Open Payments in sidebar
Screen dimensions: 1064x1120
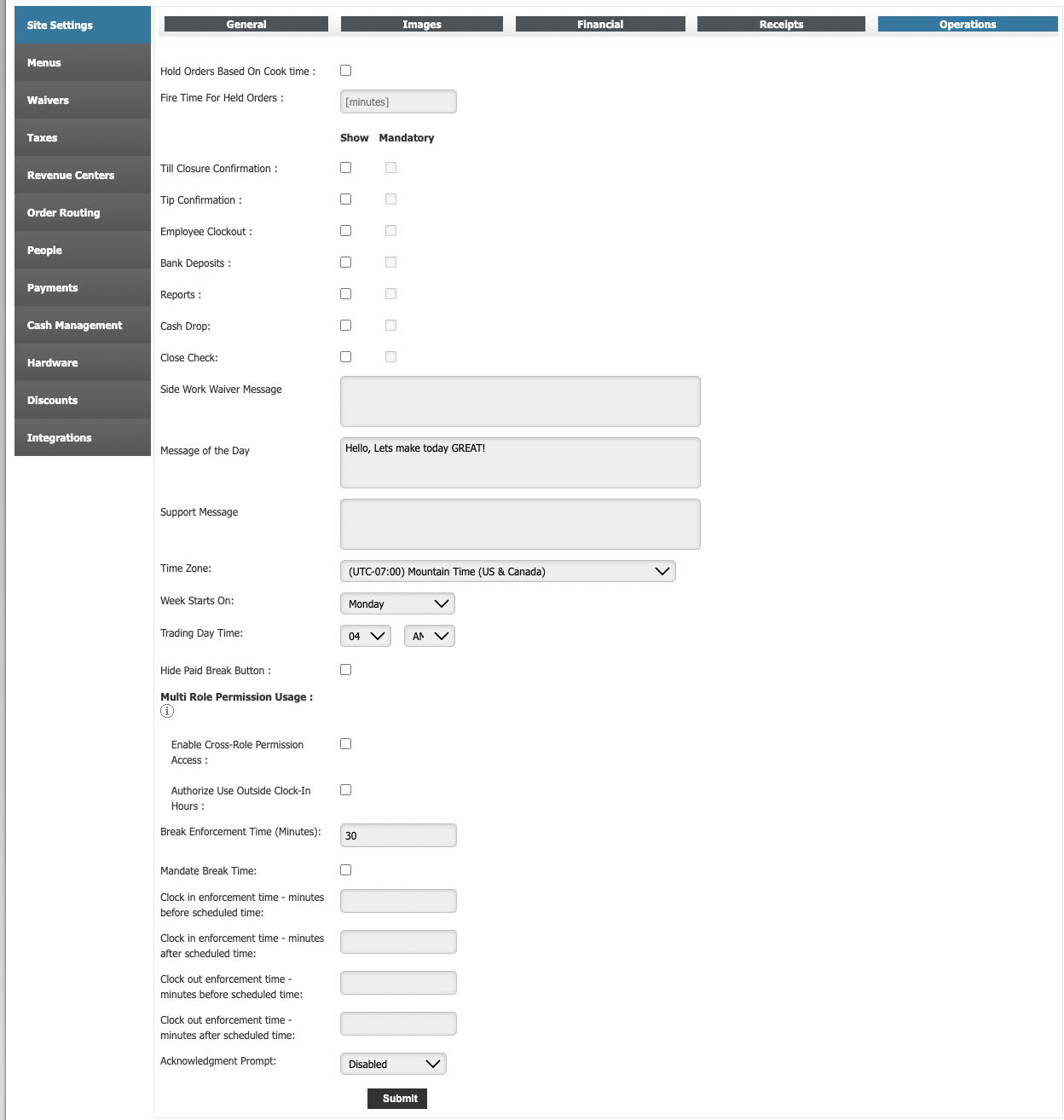tap(83, 287)
